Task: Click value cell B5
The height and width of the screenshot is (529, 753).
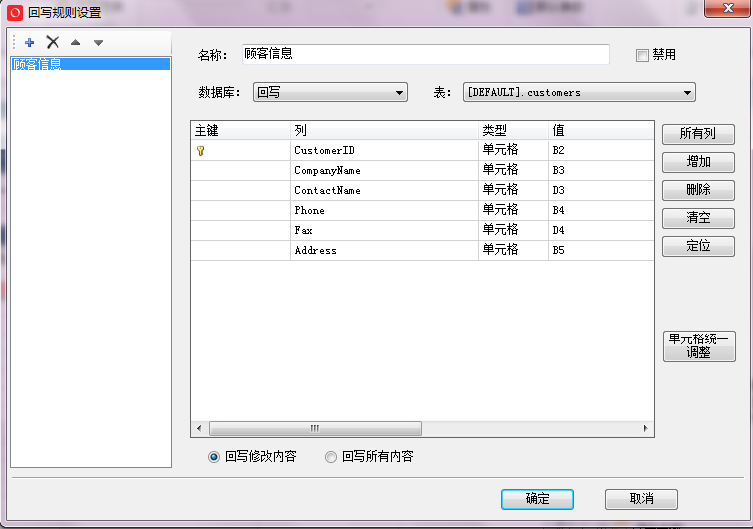Action: click(601, 251)
